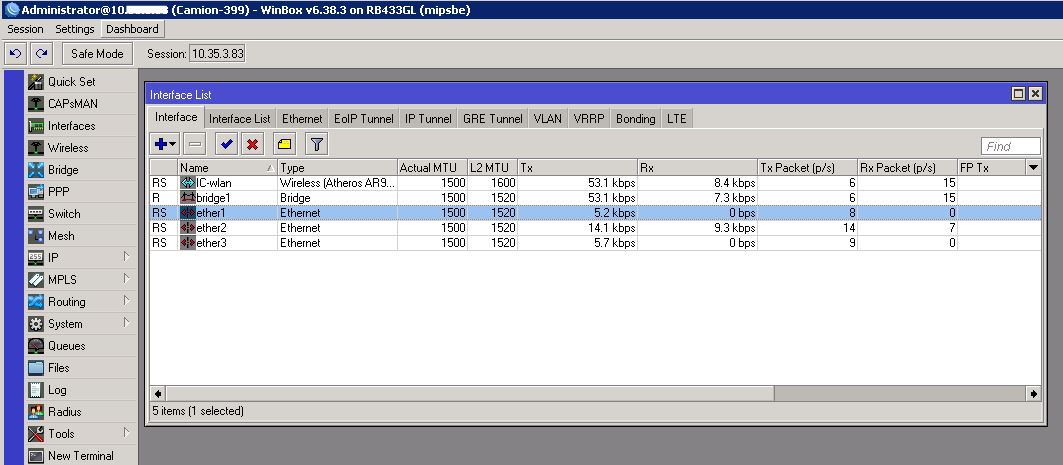Open New Terminal sidebar icon
The width and height of the screenshot is (1063, 465).
[x=36, y=456]
